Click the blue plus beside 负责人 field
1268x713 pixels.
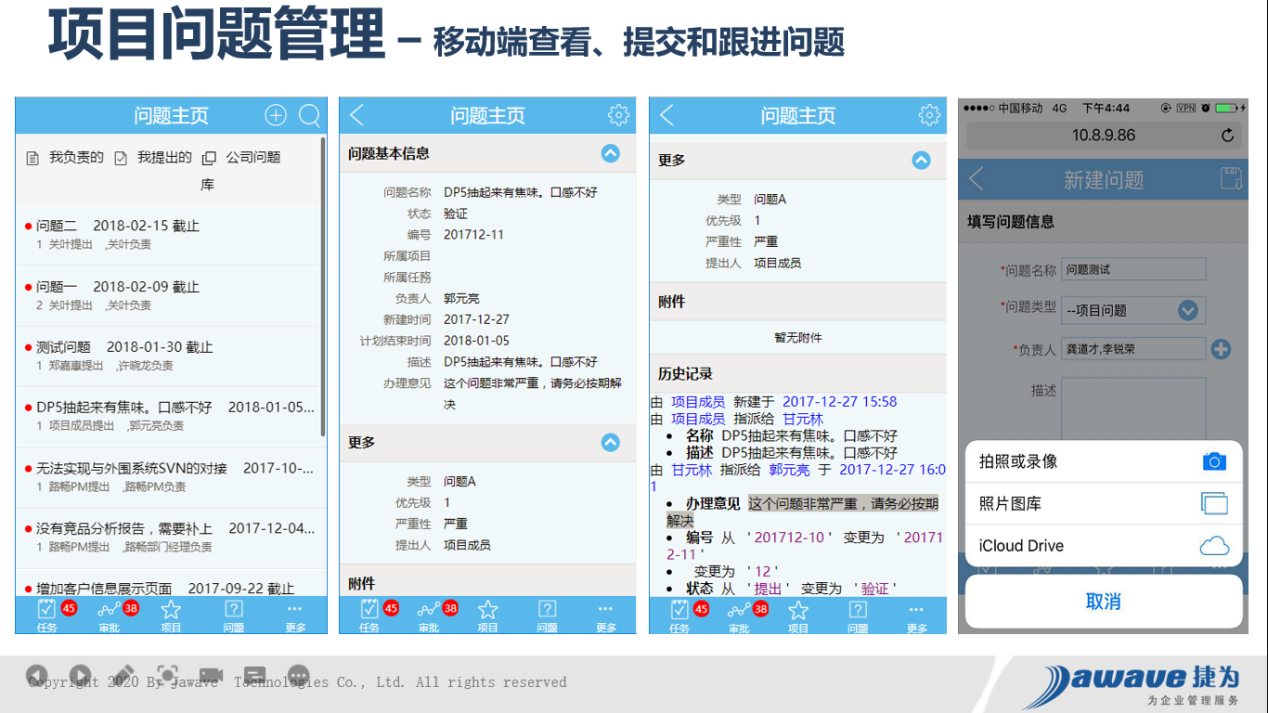pos(1220,349)
